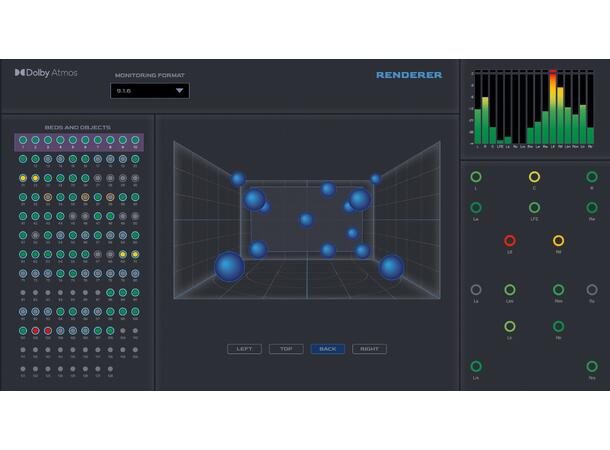This screenshot has width=610, height=450.
Task: Select object 11 green indicator
Action: click(x=23, y=159)
